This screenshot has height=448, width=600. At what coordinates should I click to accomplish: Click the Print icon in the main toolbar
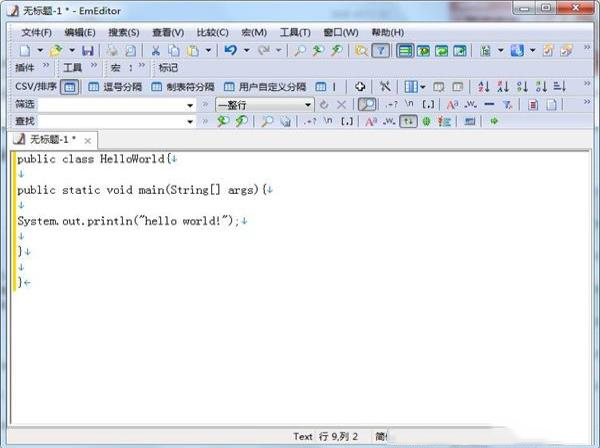coord(112,50)
